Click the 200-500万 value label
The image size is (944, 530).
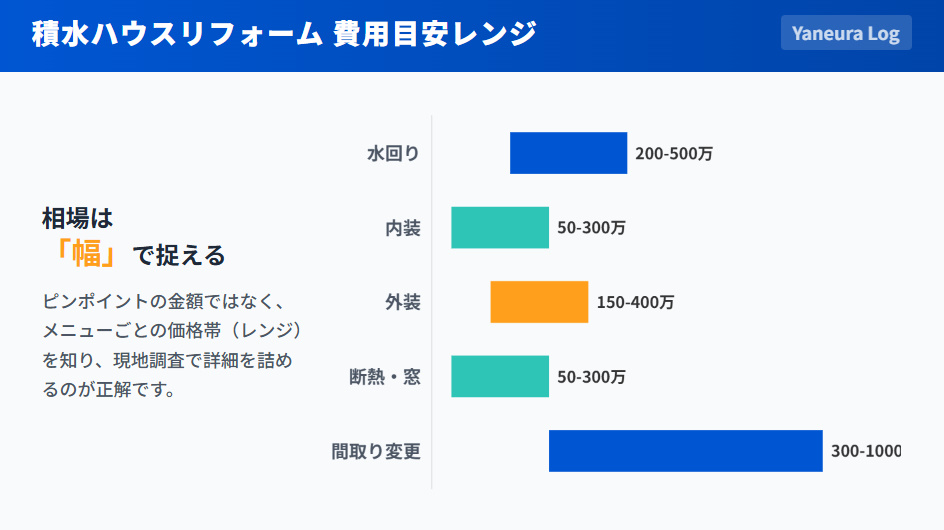point(674,154)
